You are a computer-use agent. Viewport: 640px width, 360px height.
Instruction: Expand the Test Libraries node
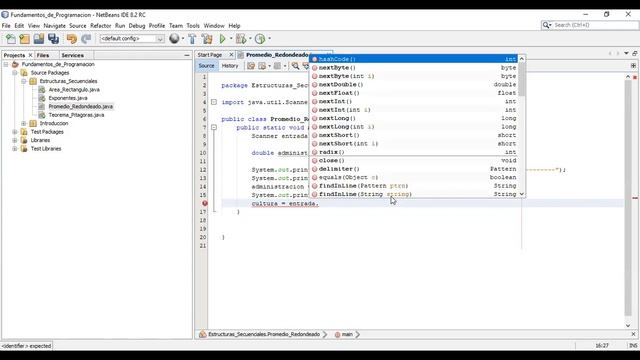click(x=15, y=149)
